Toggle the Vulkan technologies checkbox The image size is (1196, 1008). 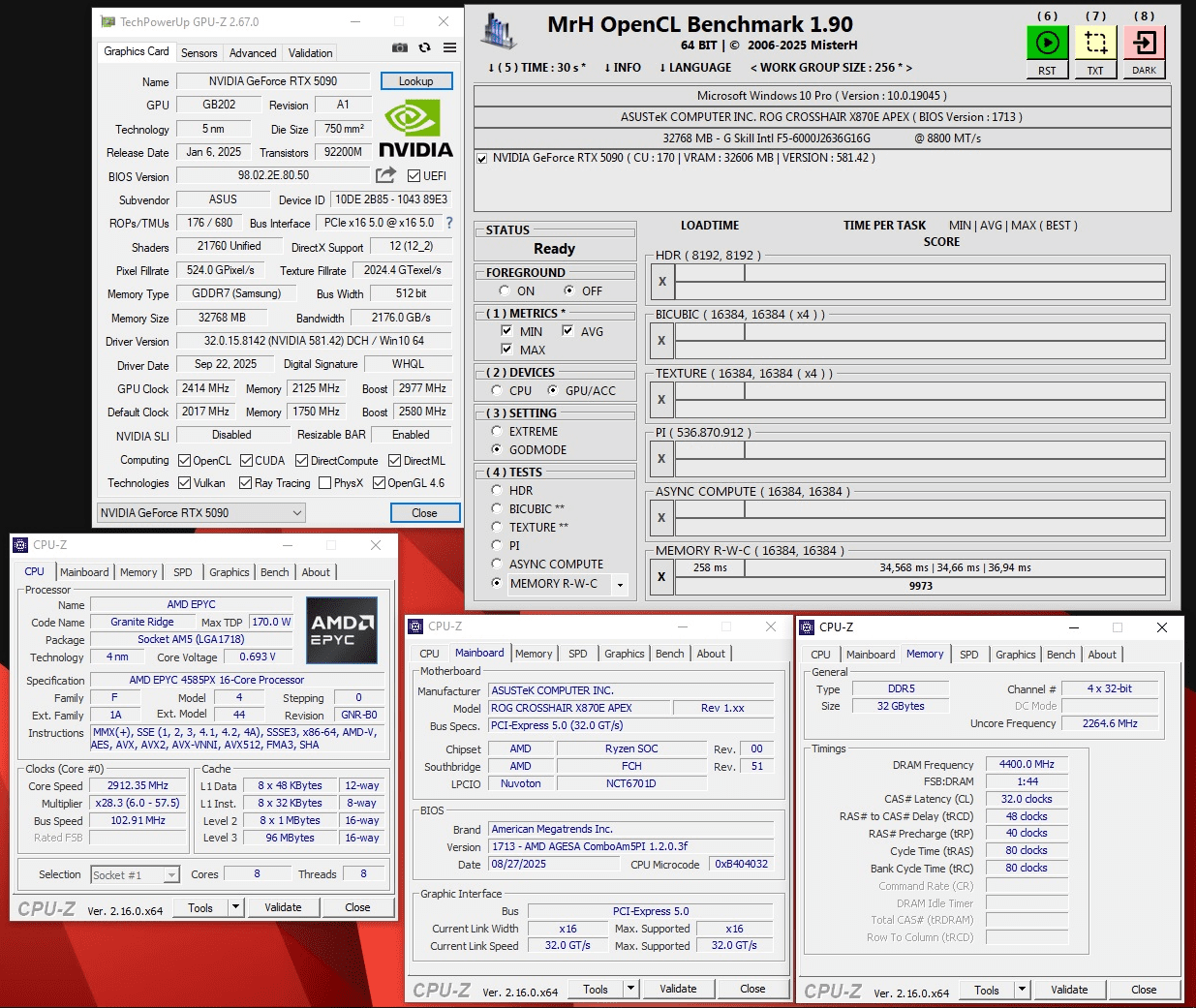point(185,483)
